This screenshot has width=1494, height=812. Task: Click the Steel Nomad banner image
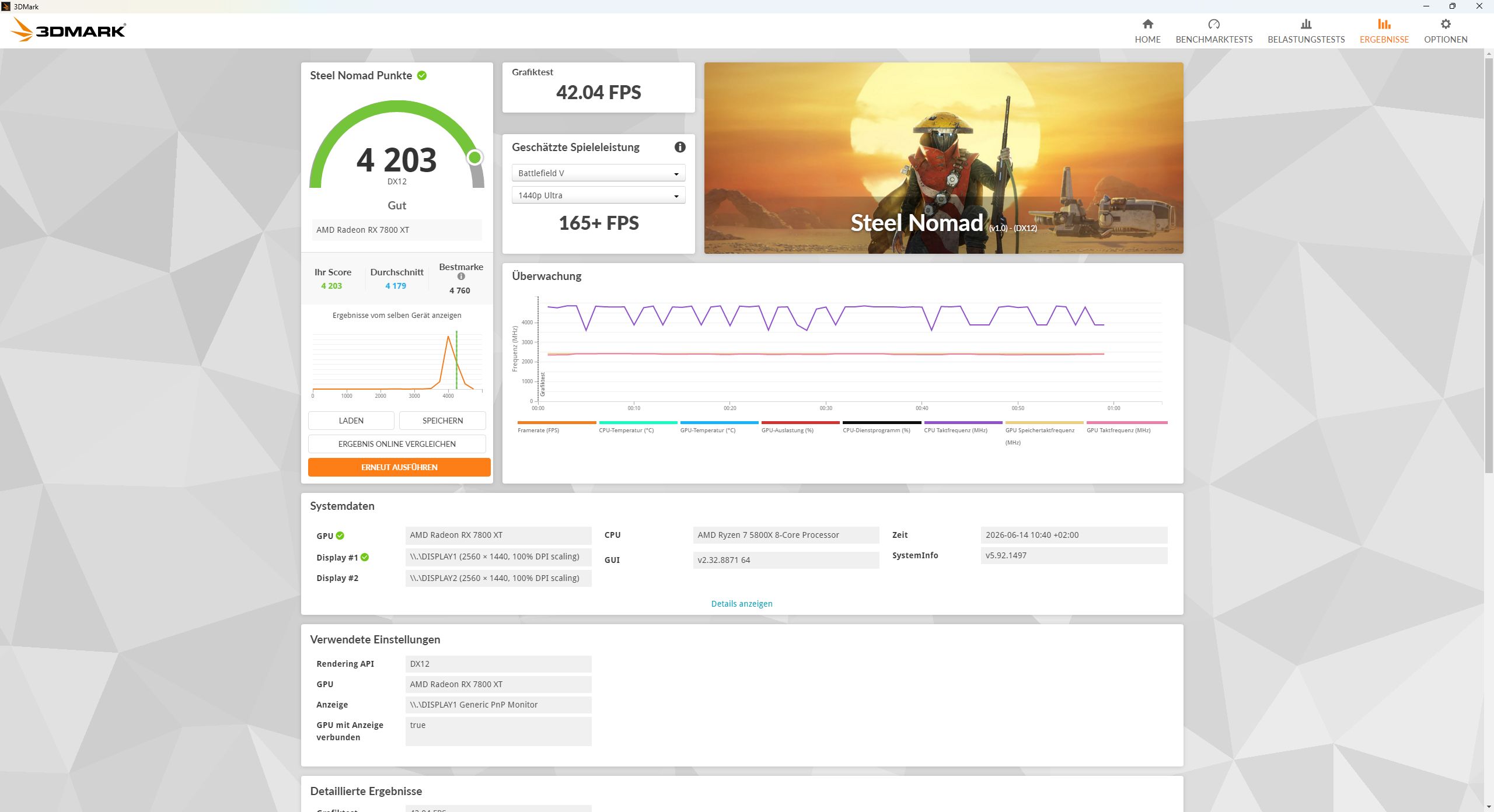pyautogui.click(x=944, y=158)
